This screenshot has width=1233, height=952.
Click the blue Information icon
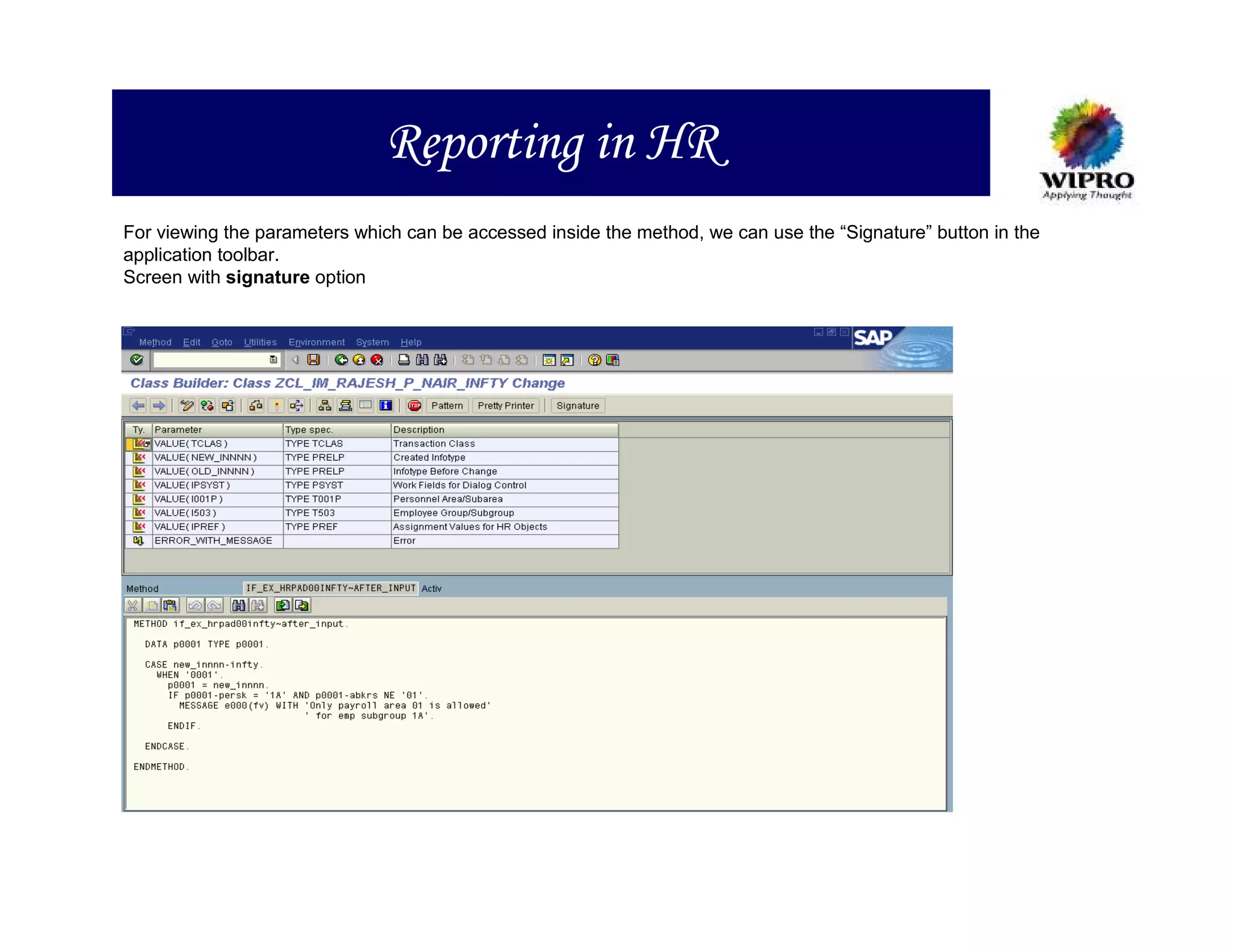386,406
